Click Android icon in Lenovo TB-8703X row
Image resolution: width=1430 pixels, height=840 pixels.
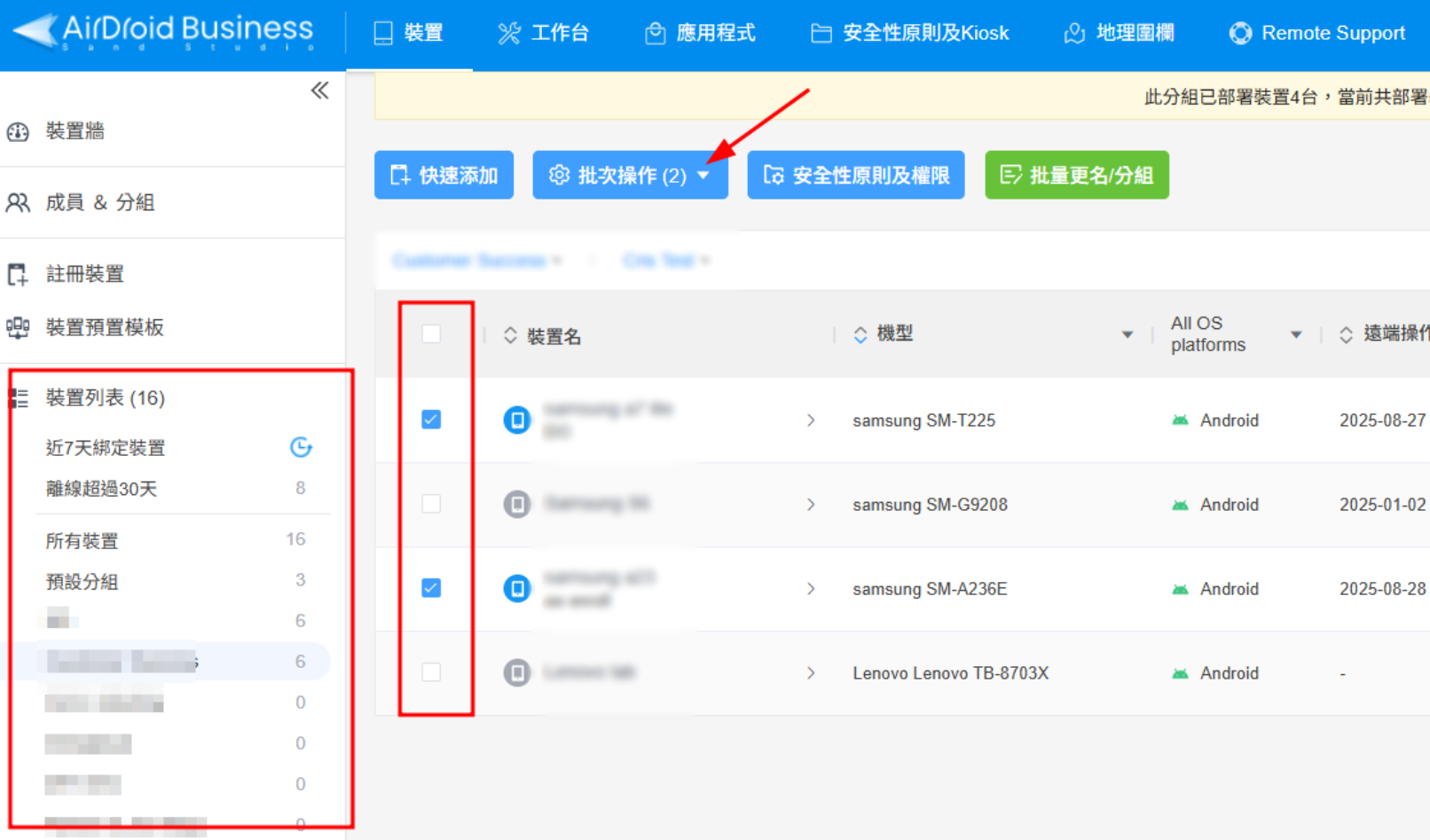[1180, 673]
